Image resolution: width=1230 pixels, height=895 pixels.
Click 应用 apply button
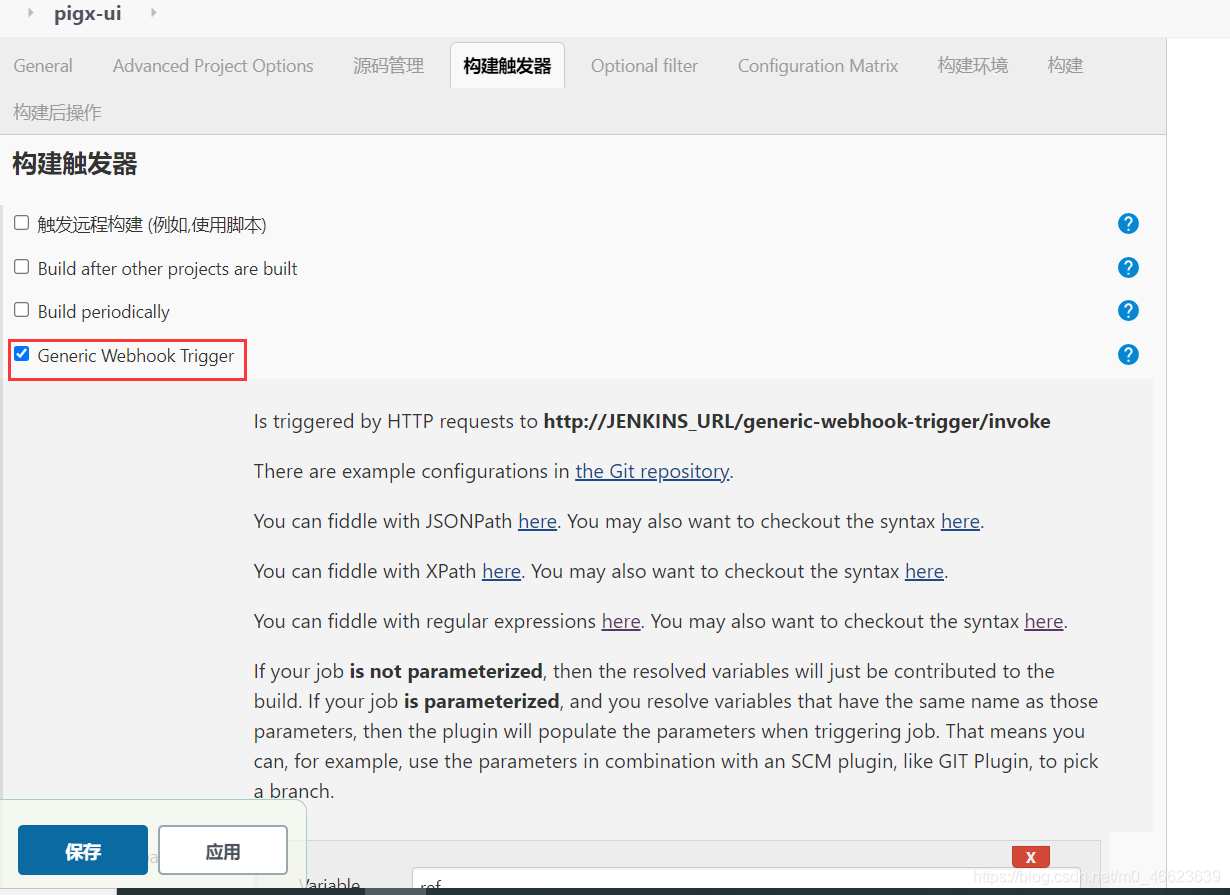[x=223, y=851]
